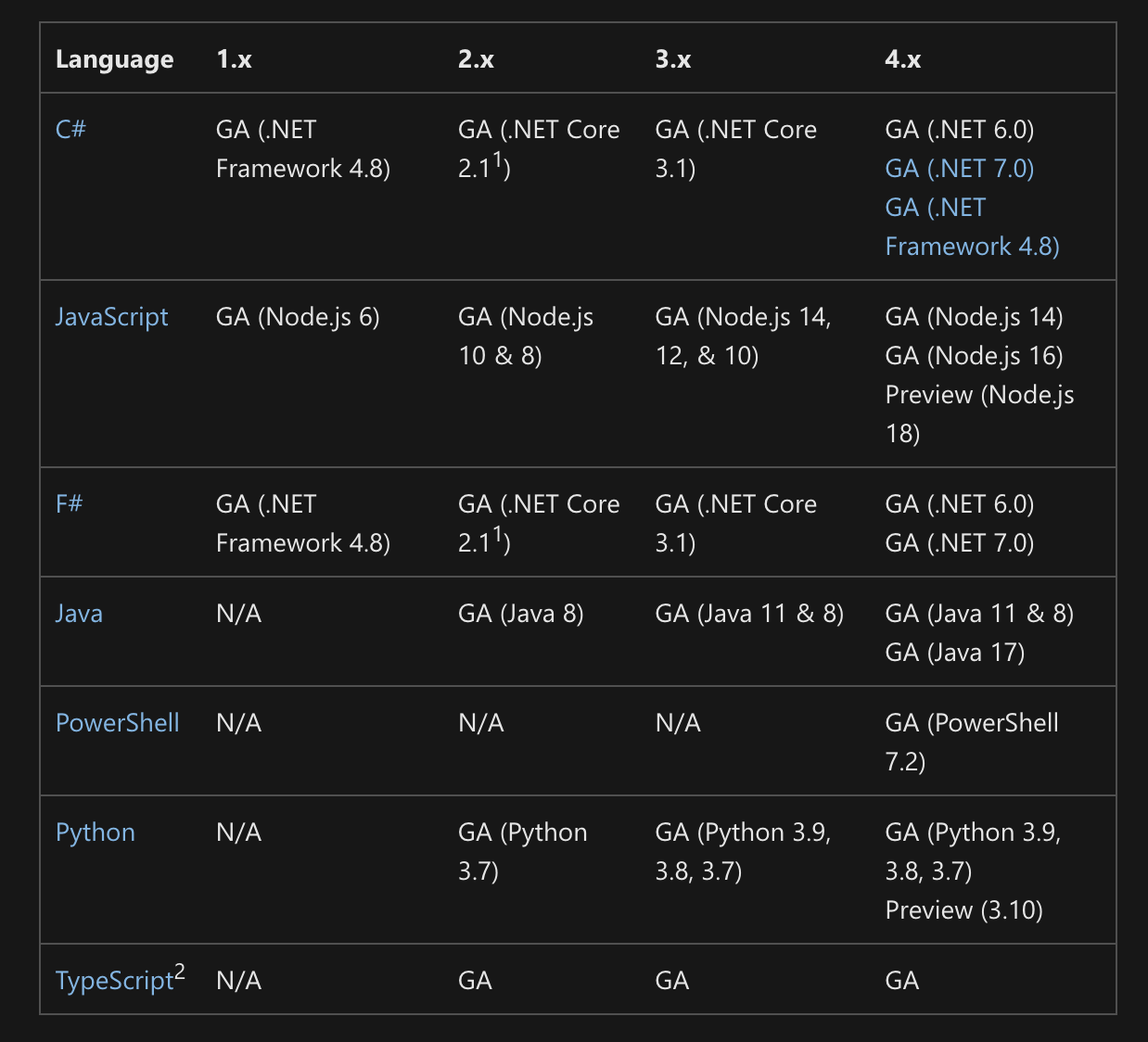Click GA (.NET 7.0) in the F# row
Screen dimensions: 1148x1042
coord(960,543)
